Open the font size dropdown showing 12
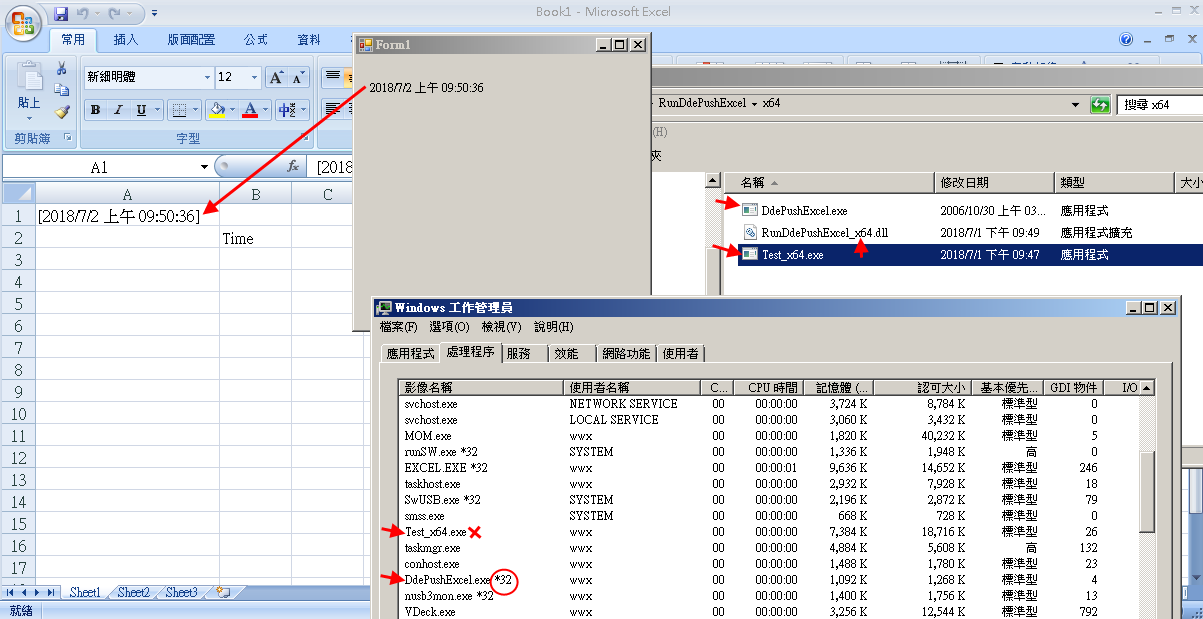Screen dimensions: 1203x619 pos(255,77)
